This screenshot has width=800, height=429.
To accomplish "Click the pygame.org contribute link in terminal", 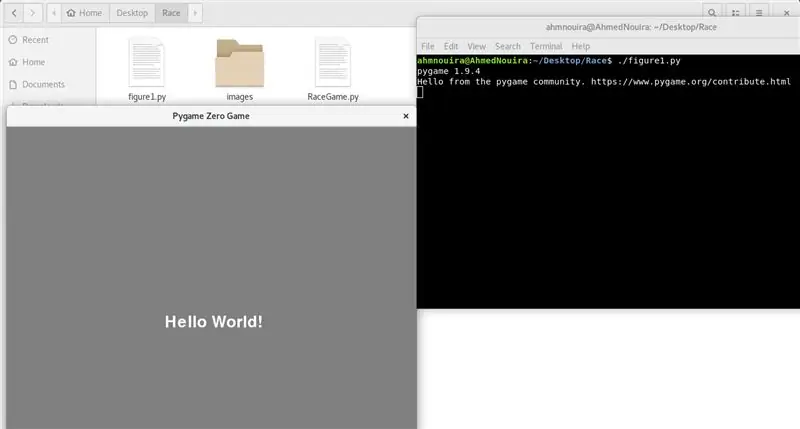I will click(691, 82).
